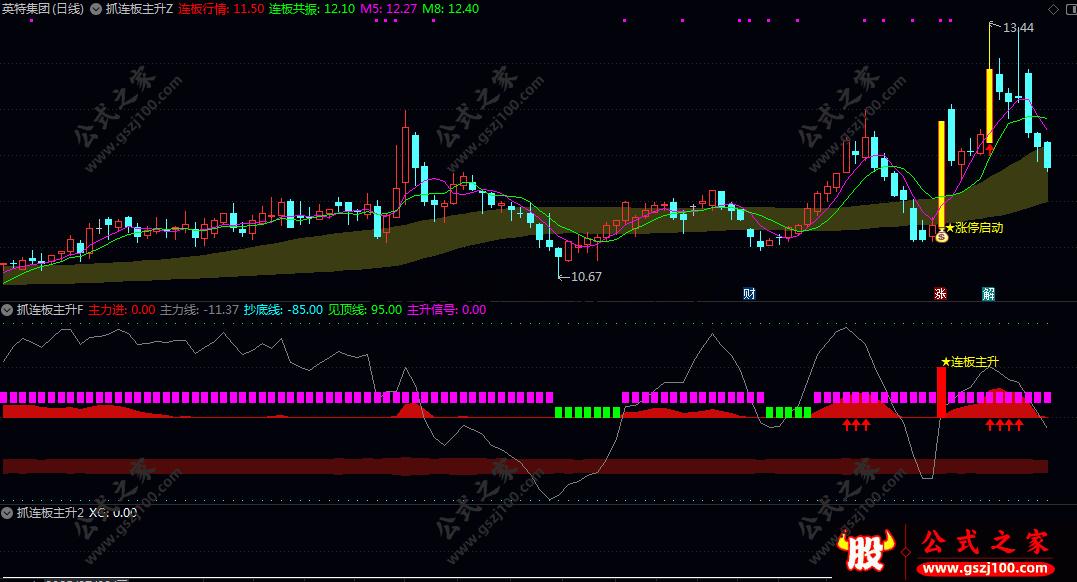Open the www.gszj100.com link in the logo
The image size is (1077, 582).
coord(987,568)
